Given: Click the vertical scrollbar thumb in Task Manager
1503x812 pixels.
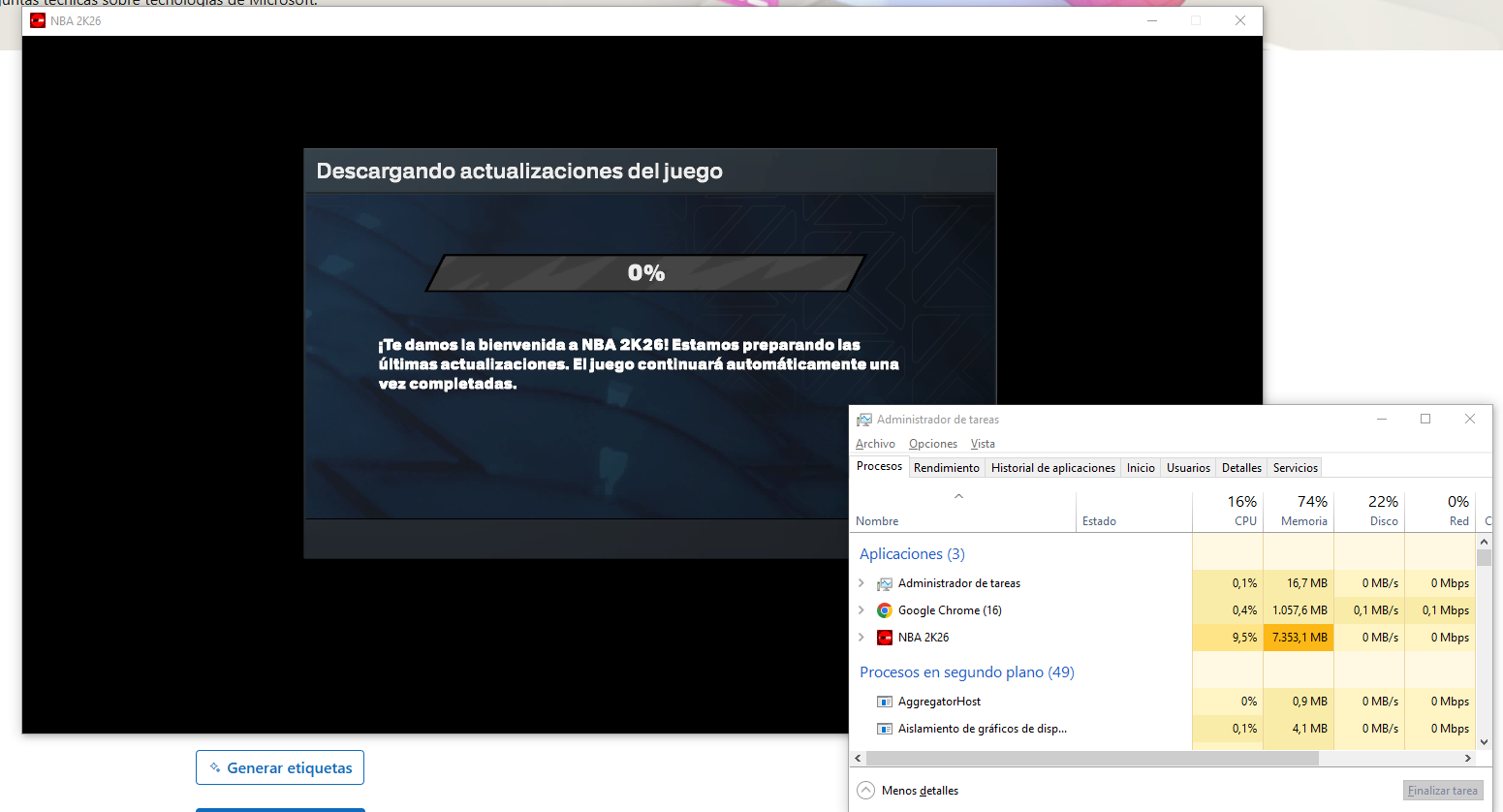Looking at the screenshot, I should [1484, 557].
